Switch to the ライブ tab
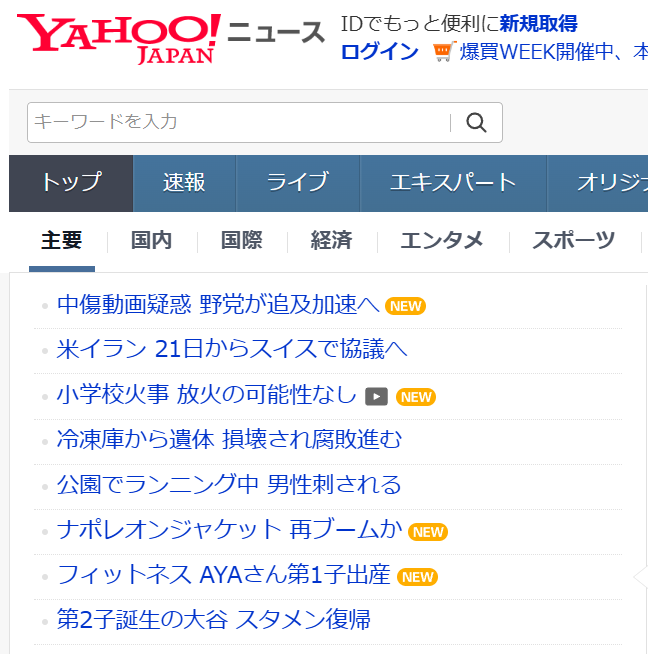The width and height of the screenshot is (648, 654). [x=298, y=183]
